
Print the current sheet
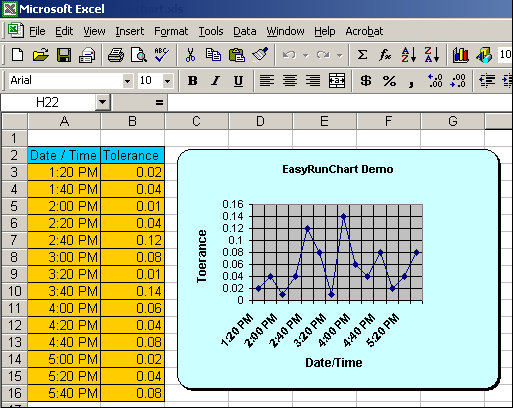(x=116, y=55)
